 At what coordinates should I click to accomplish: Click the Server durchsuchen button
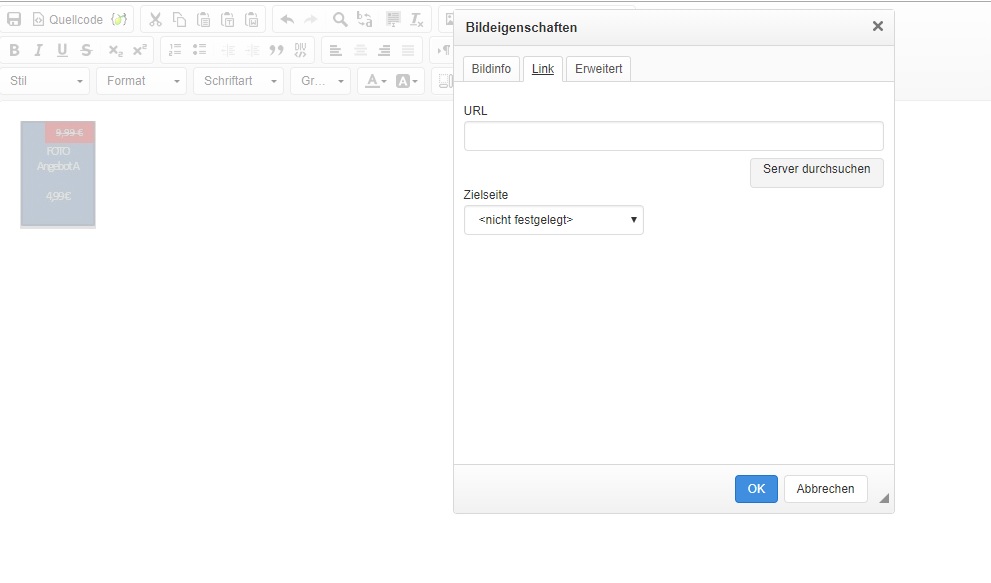816,170
